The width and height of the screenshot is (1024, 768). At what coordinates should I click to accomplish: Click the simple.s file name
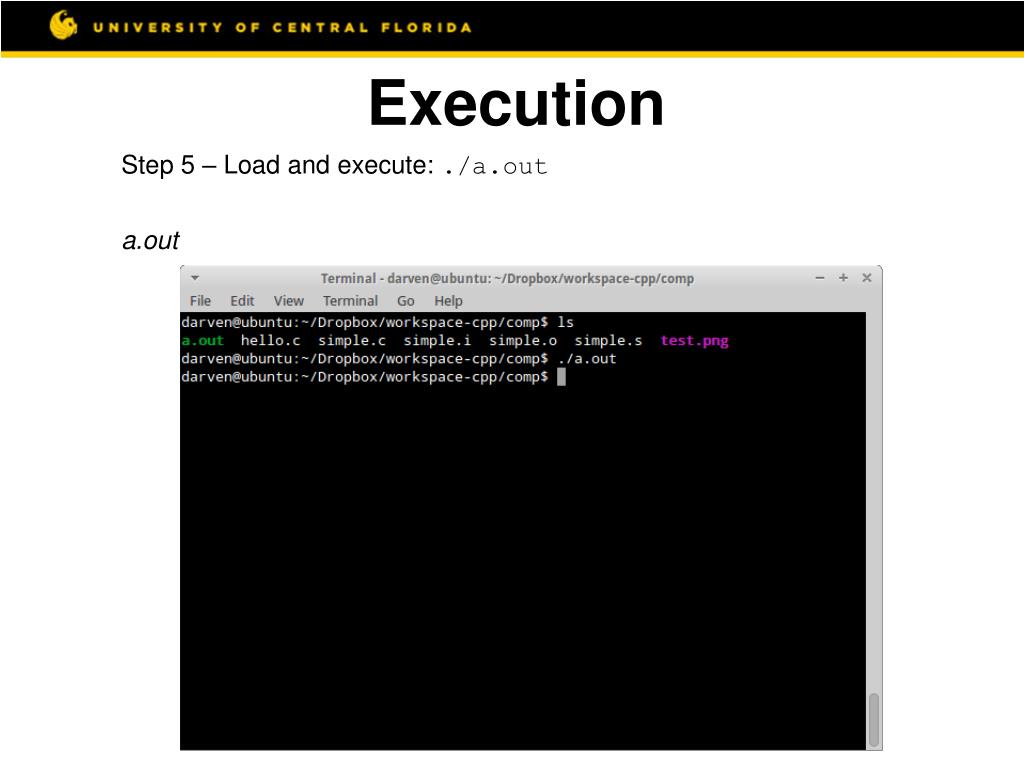pos(608,340)
